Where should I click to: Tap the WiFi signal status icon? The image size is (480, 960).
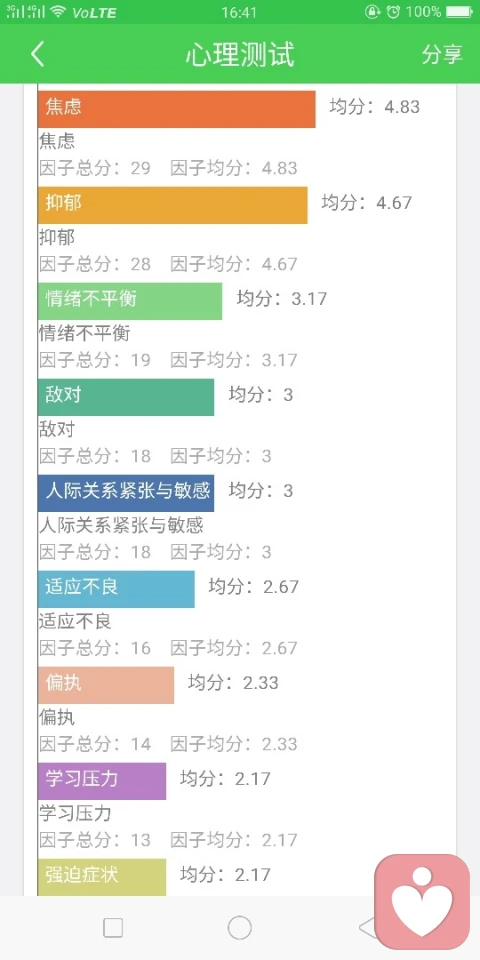58,12
